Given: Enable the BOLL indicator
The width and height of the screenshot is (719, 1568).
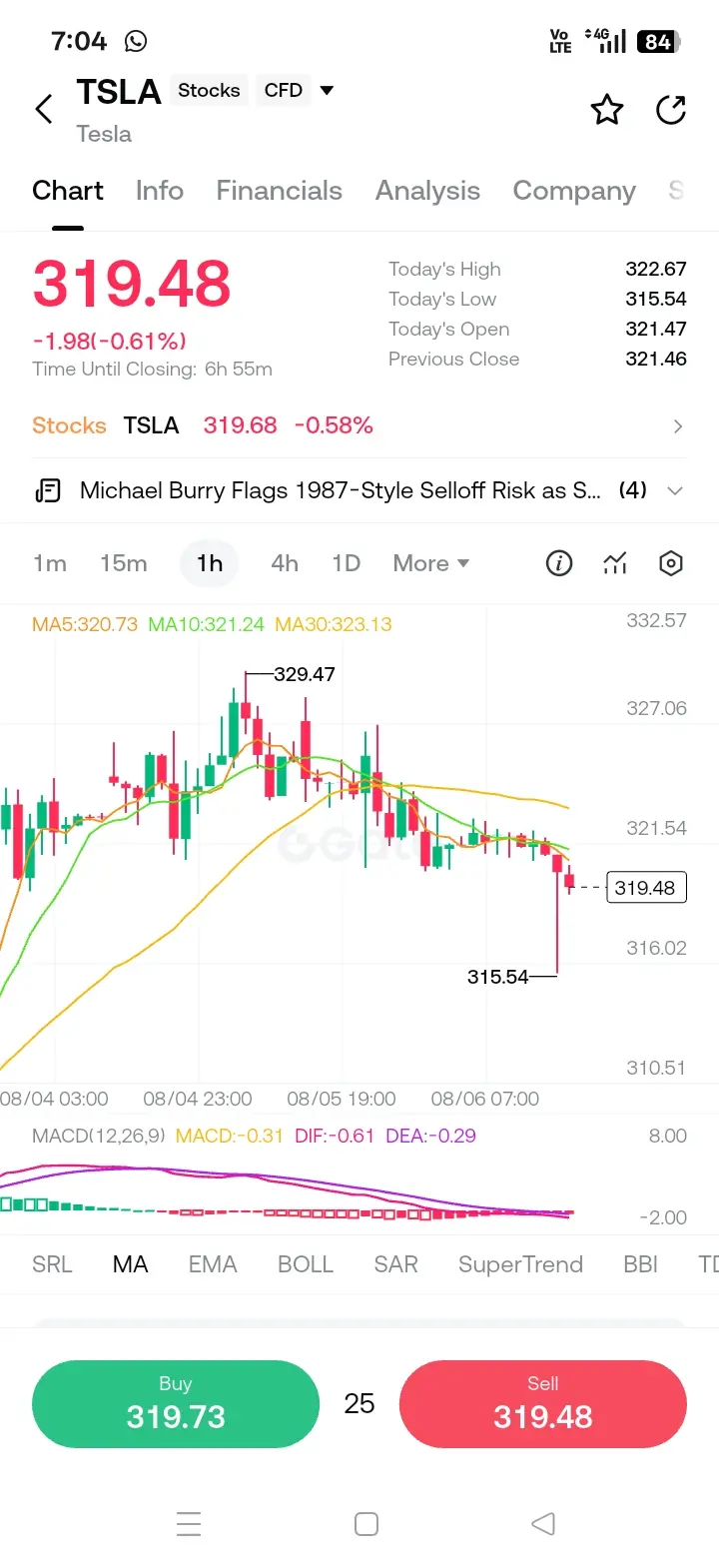Looking at the screenshot, I should click(x=306, y=1264).
